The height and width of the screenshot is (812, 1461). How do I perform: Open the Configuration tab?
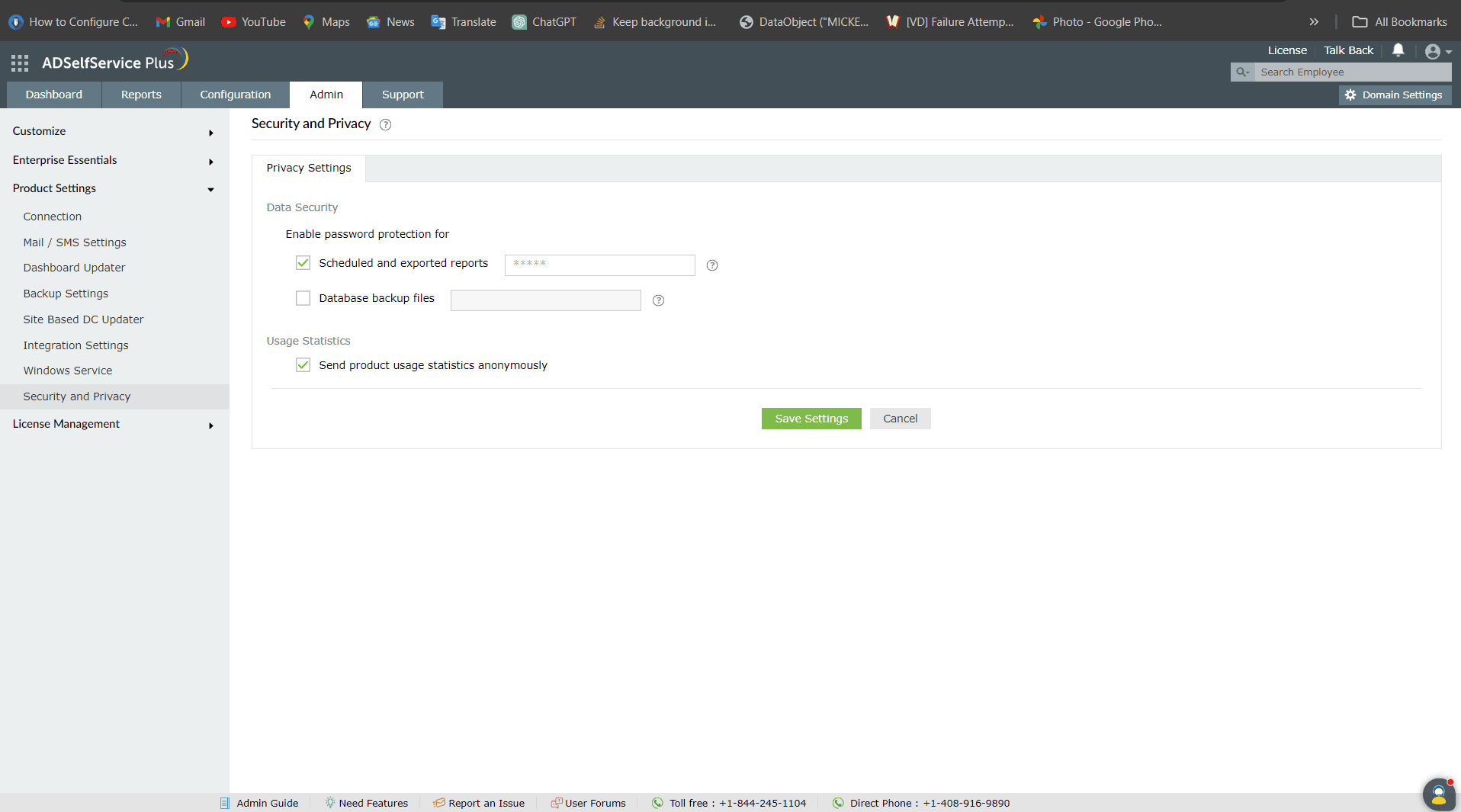coord(236,95)
